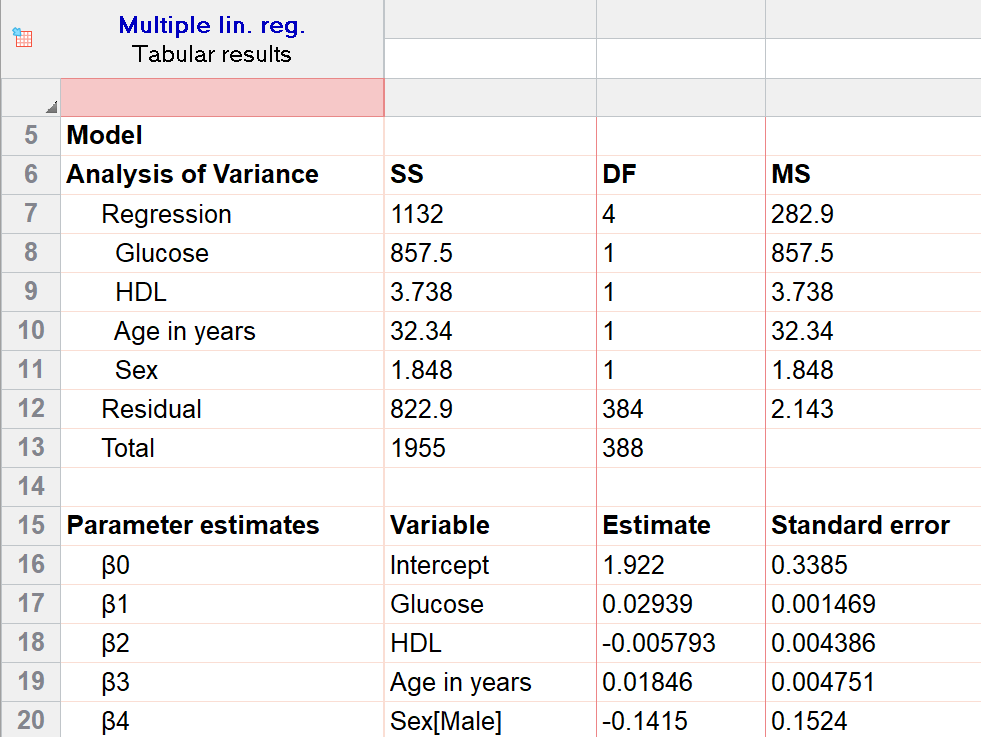This screenshot has height=737, width=981.
Task: Select the pink highlighted header cell
Action: pyautogui.click(x=222, y=98)
